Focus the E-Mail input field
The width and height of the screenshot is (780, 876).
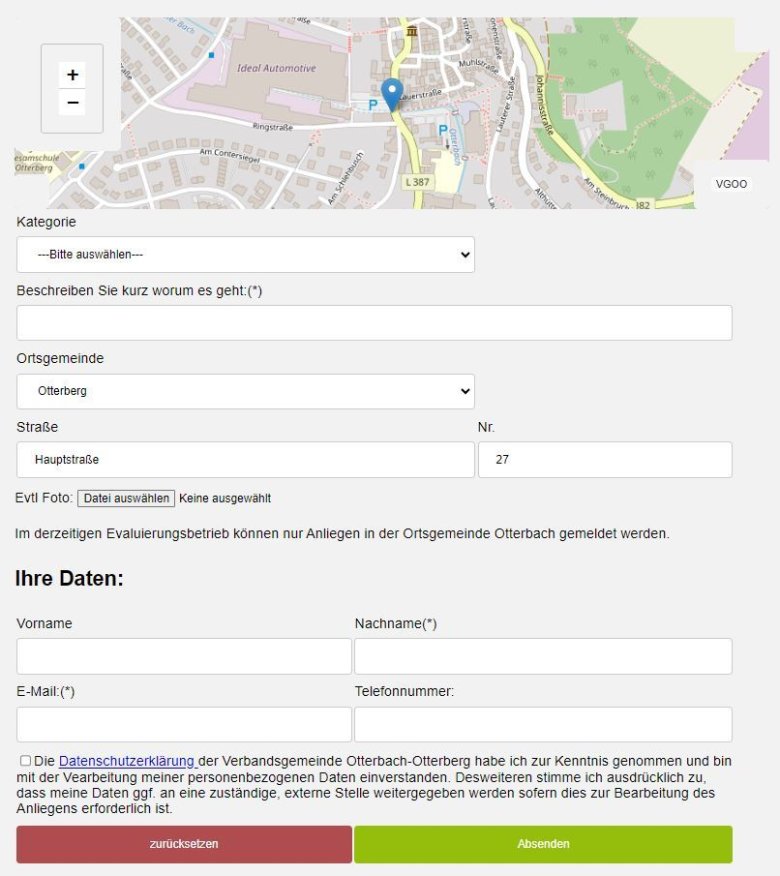click(184, 725)
